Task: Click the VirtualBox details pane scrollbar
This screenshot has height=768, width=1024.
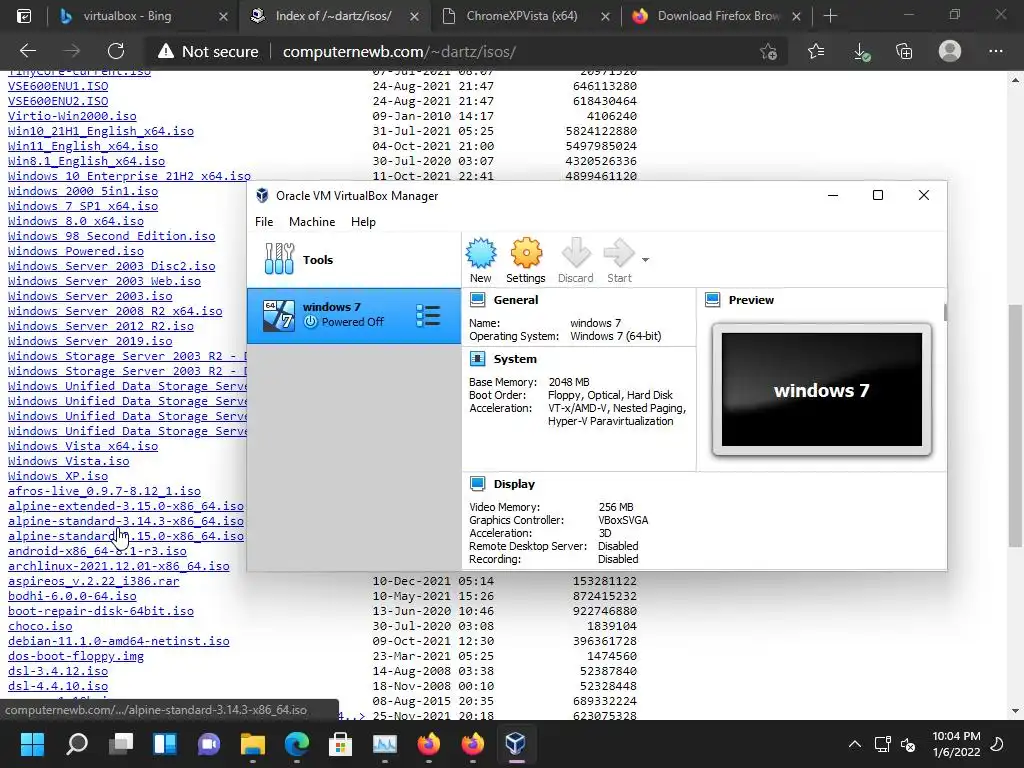Action: (x=945, y=312)
